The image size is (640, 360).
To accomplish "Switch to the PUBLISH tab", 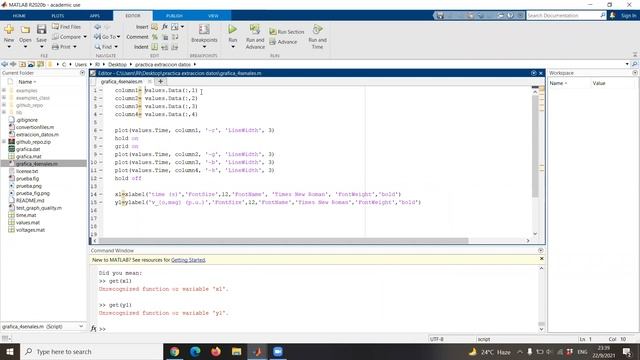I will point(174,16).
